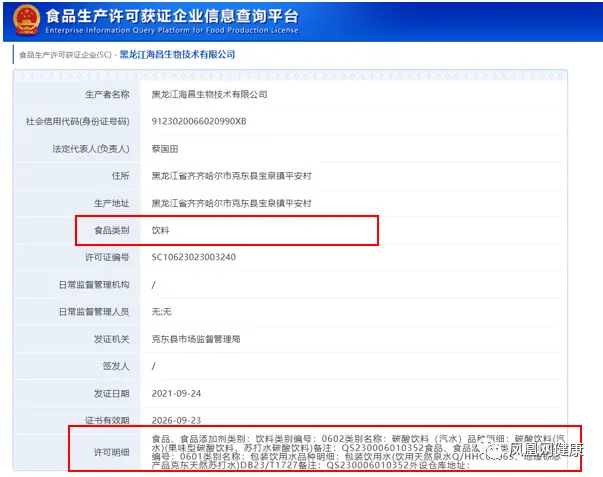This screenshot has width=603, height=477.
Task: Click the 日常监督管理机构 label
Action: pos(94,285)
